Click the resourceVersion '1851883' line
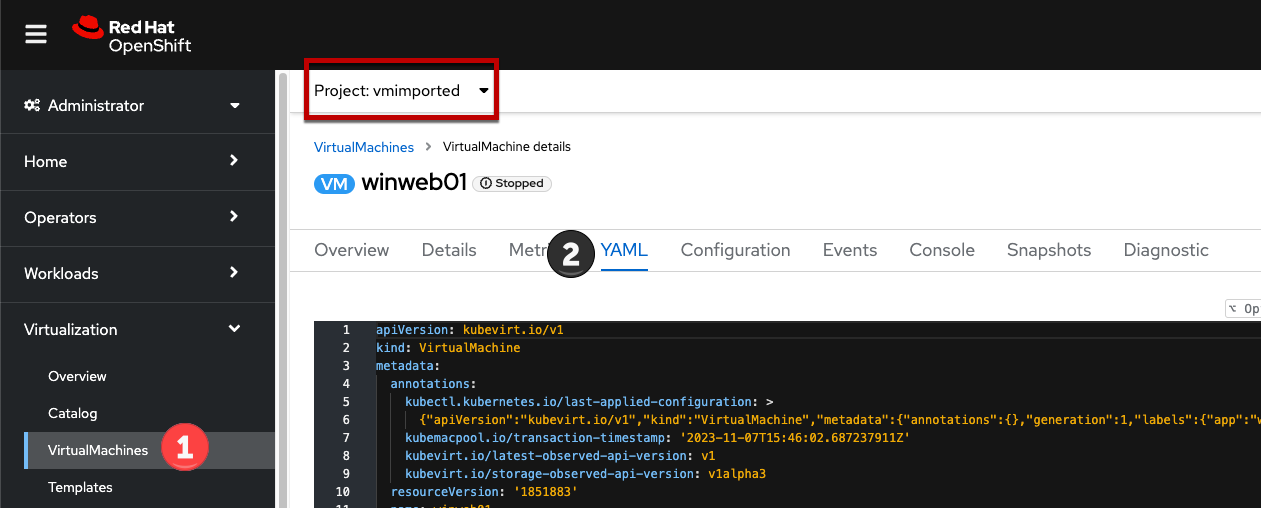This screenshot has height=508, width=1261. pyautogui.click(x=484, y=492)
